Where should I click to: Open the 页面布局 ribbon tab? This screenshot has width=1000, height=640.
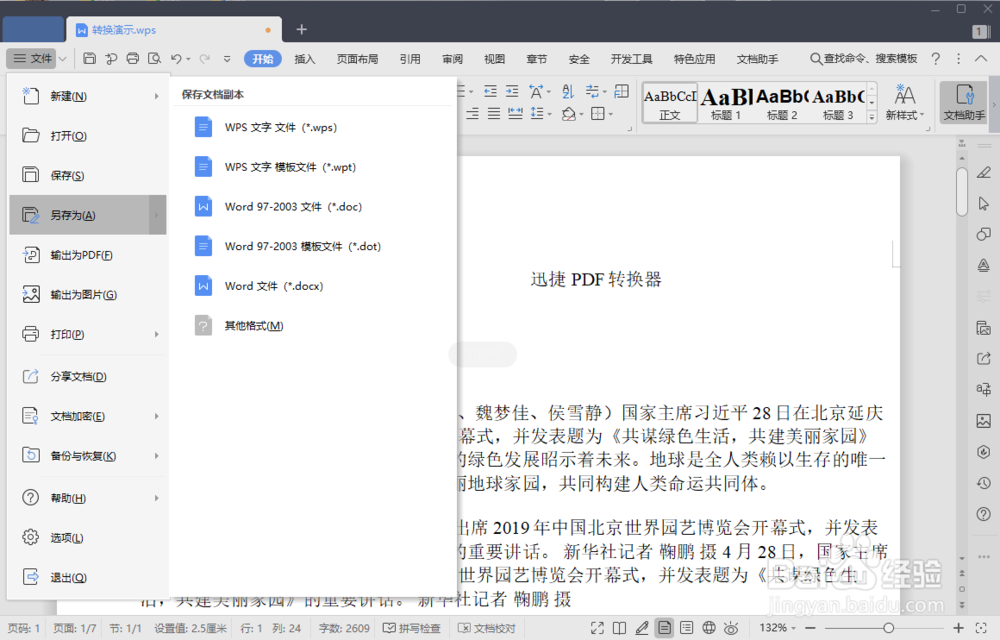tap(357, 59)
